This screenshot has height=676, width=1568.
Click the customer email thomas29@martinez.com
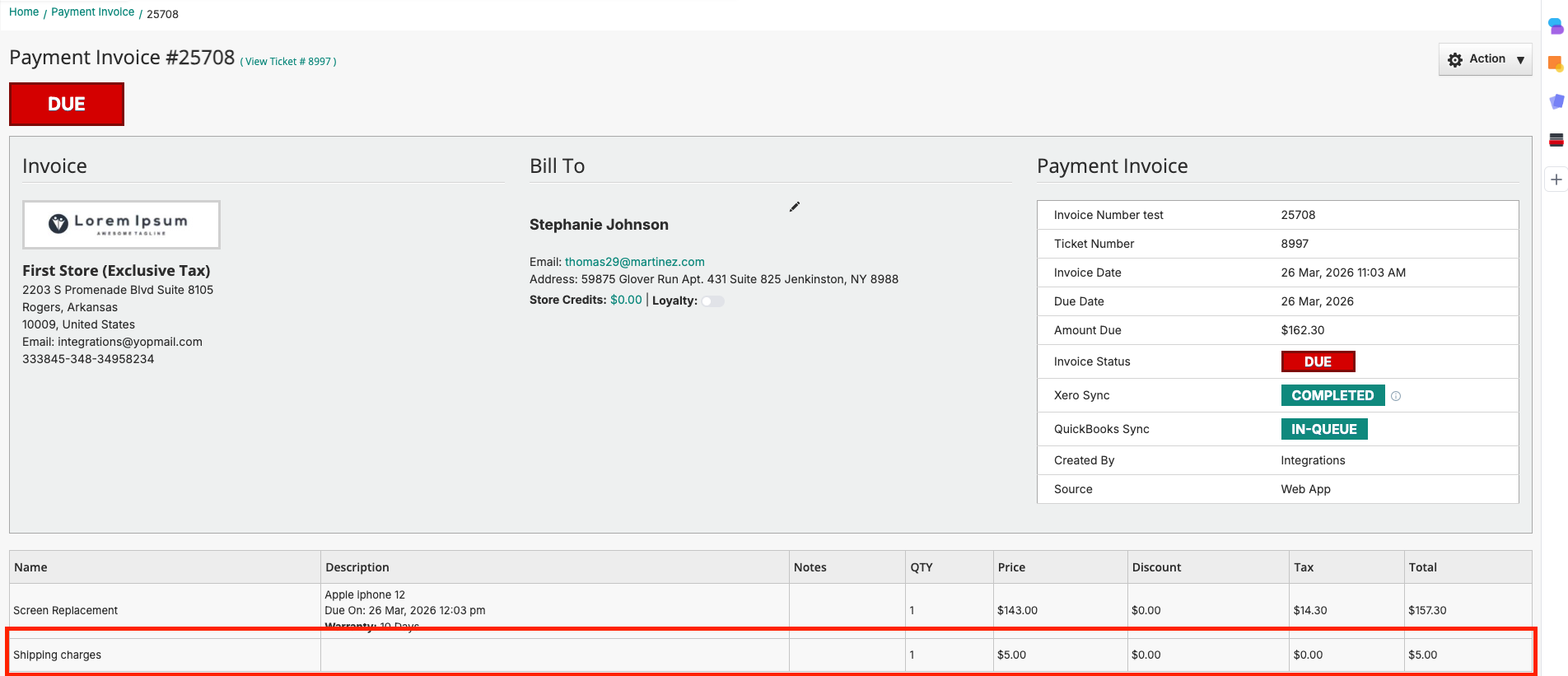pyautogui.click(x=634, y=262)
